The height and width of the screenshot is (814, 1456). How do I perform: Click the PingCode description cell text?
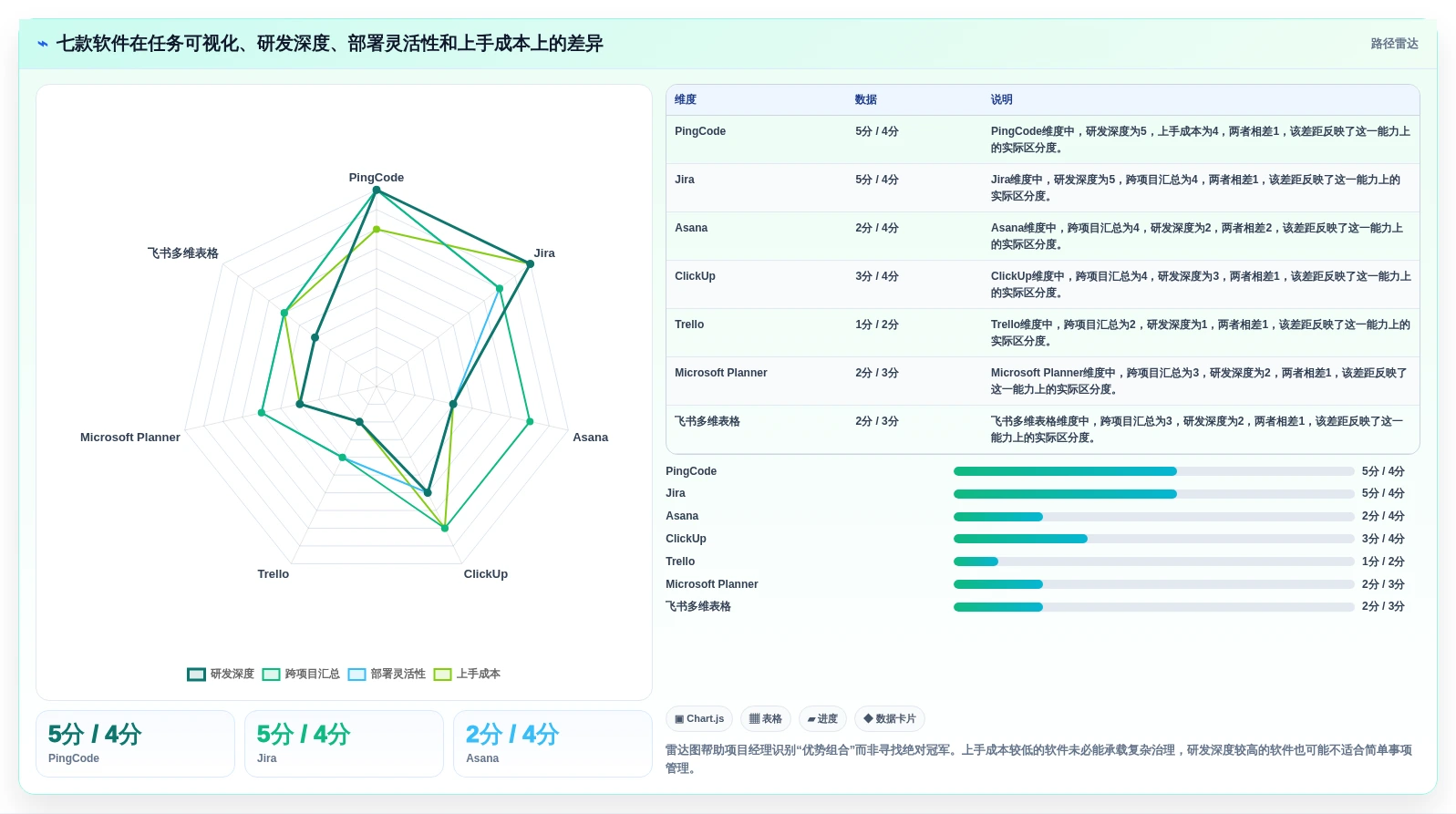tap(1201, 139)
